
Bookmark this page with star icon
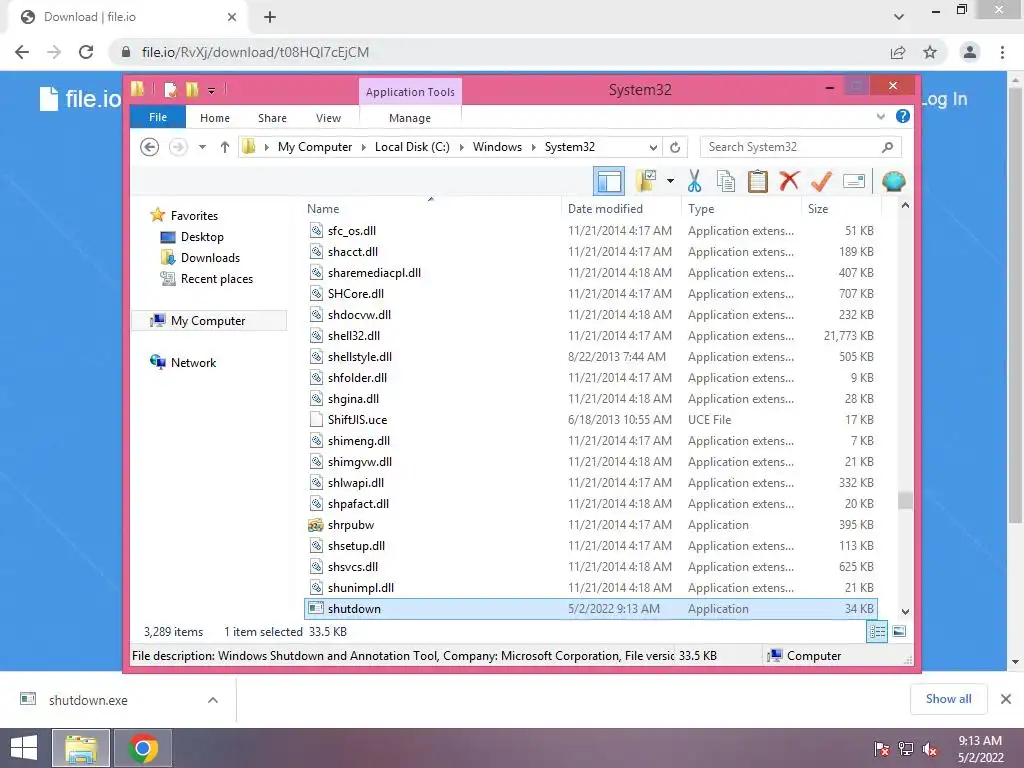(930, 52)
